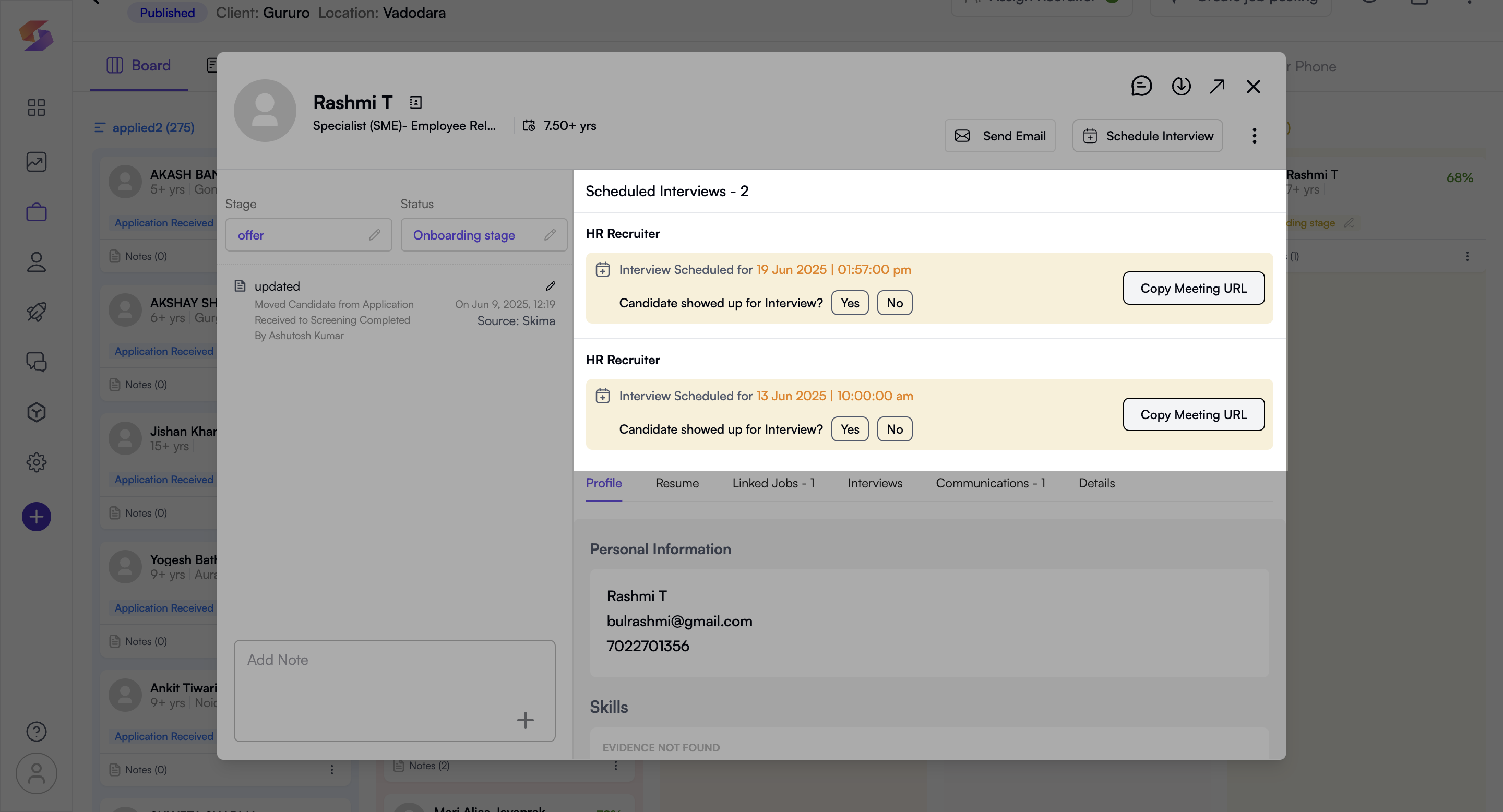1503x812 pixels.
Task: Click the contact card icon beside Rashmi T
Action: 415,103
